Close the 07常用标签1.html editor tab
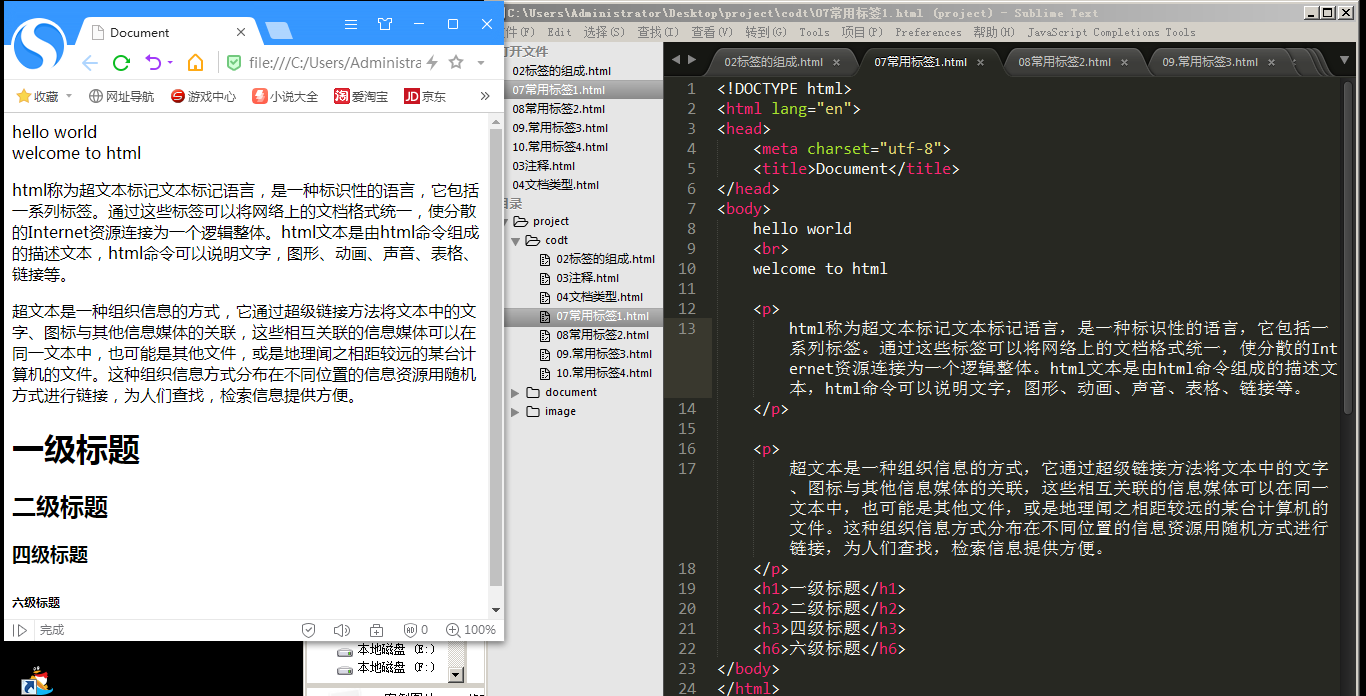Image resolution: width=1366 pixels, height=696 pixels. pyautogui.click(x=981, y=62)
